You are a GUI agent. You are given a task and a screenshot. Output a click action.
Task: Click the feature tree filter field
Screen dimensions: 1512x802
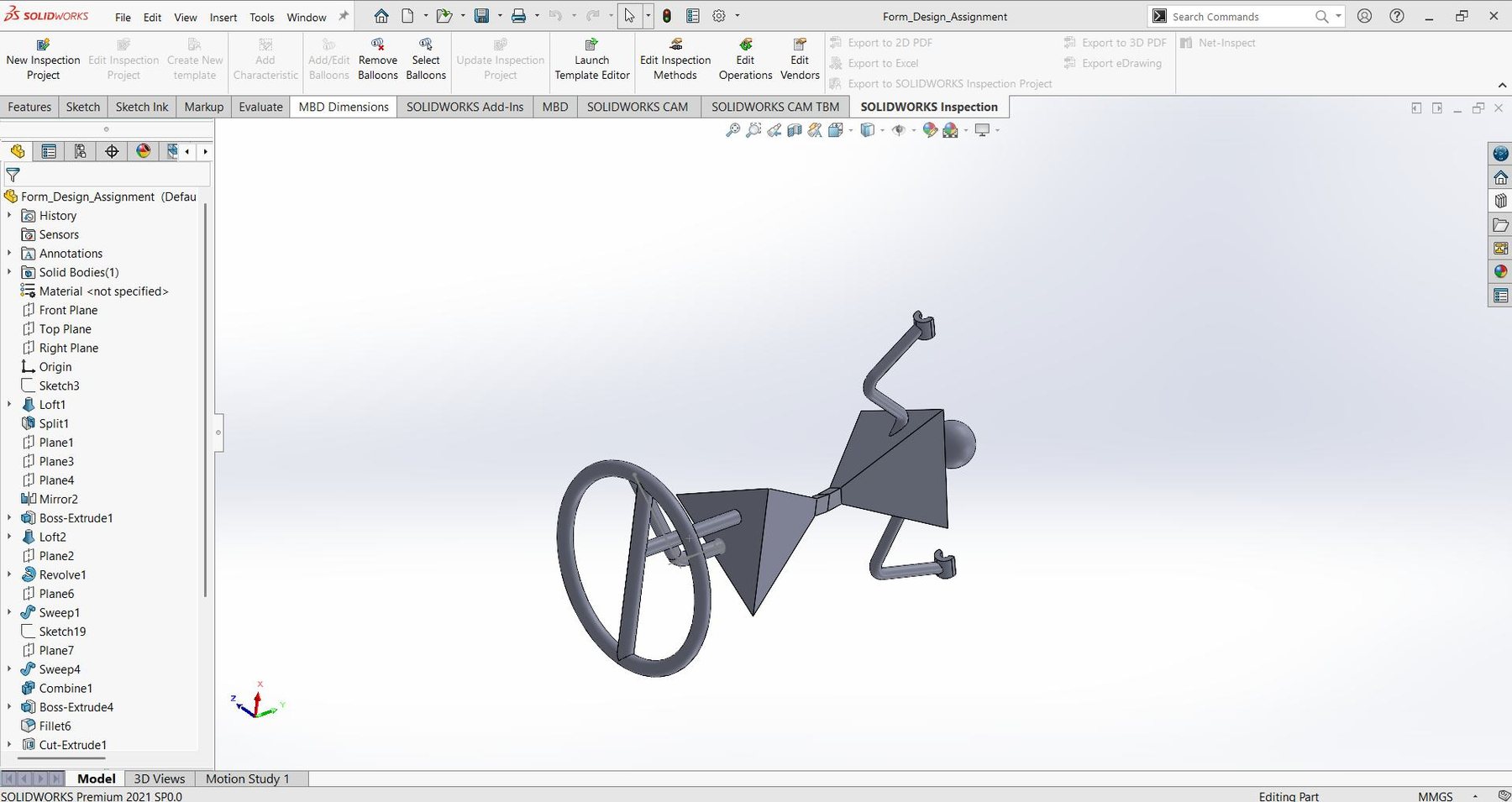click(x=107, y=175)
